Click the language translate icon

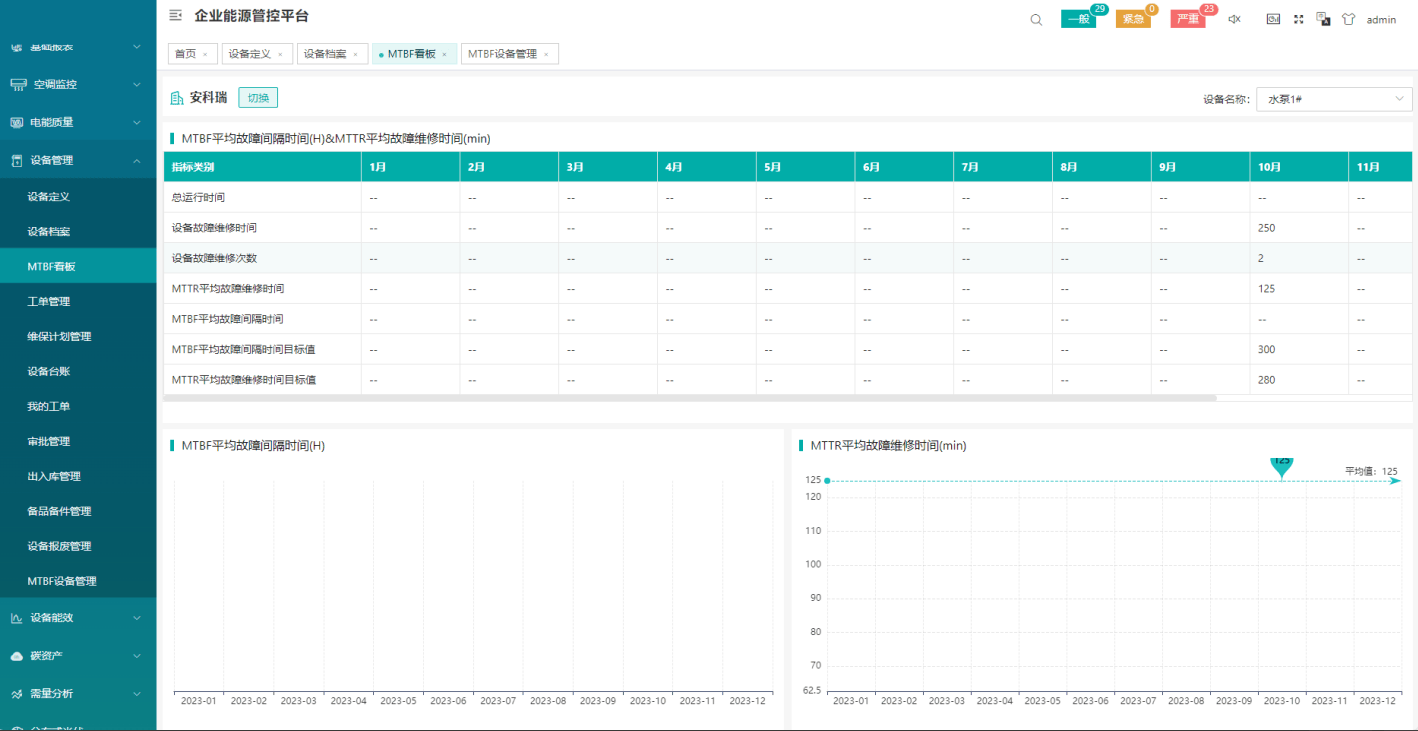pos(1323,19)
